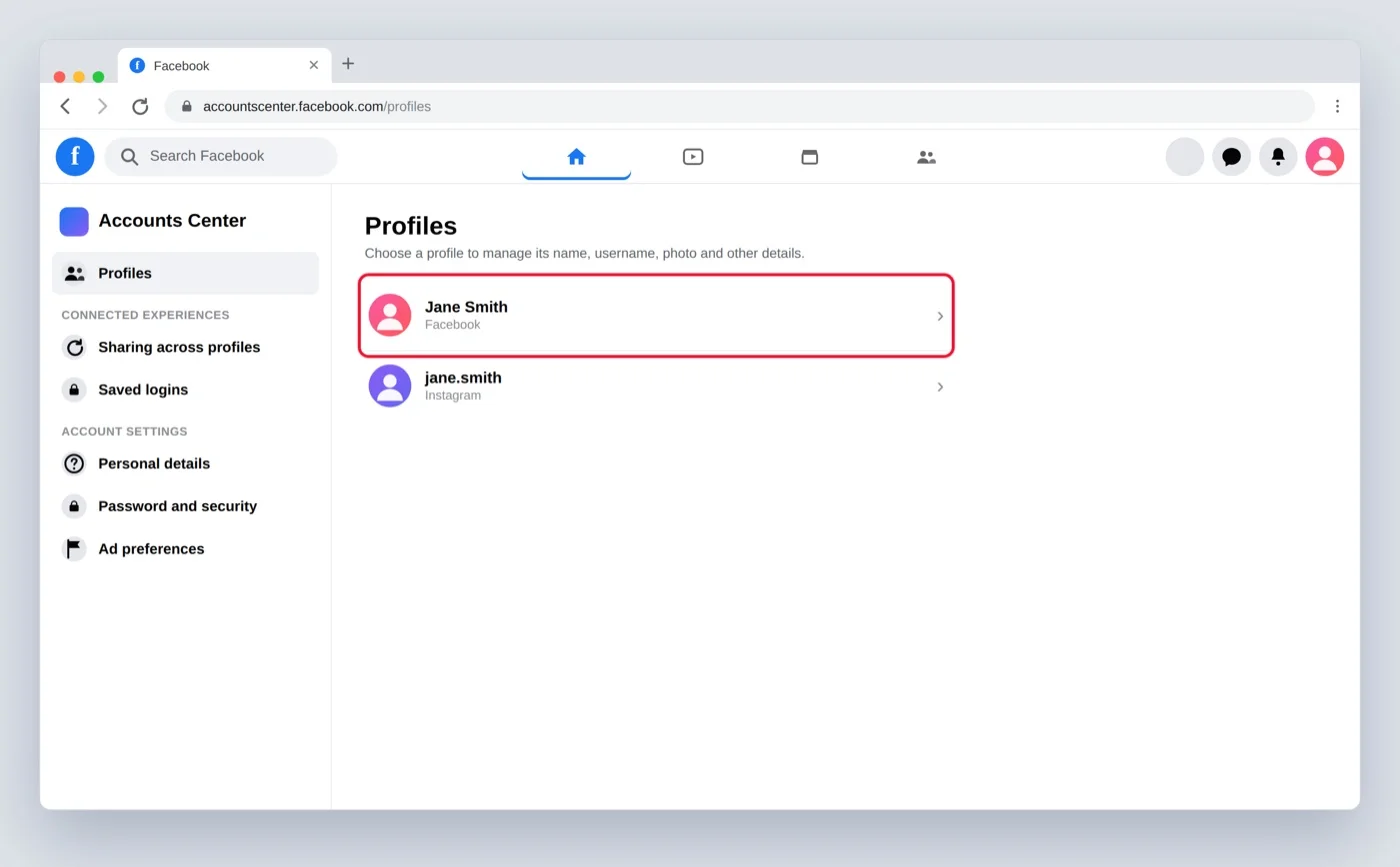Click the Accounts Center heading
Viewport: 1400px width, 867px height.
tap(172, 221)
